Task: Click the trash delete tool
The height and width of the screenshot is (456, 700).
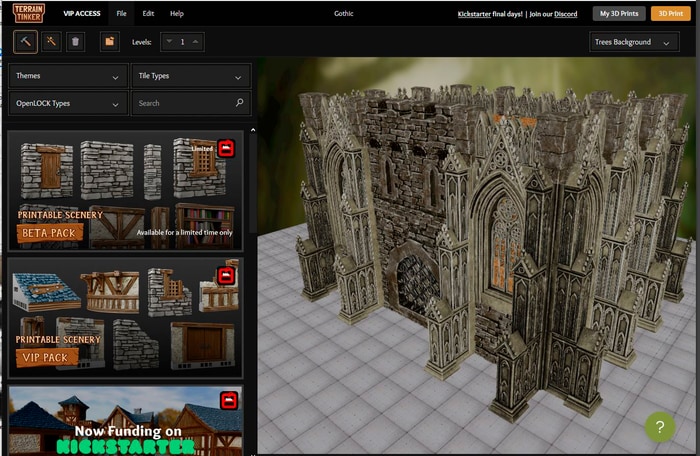Action: pyautogui.click(x=77, y=42)
